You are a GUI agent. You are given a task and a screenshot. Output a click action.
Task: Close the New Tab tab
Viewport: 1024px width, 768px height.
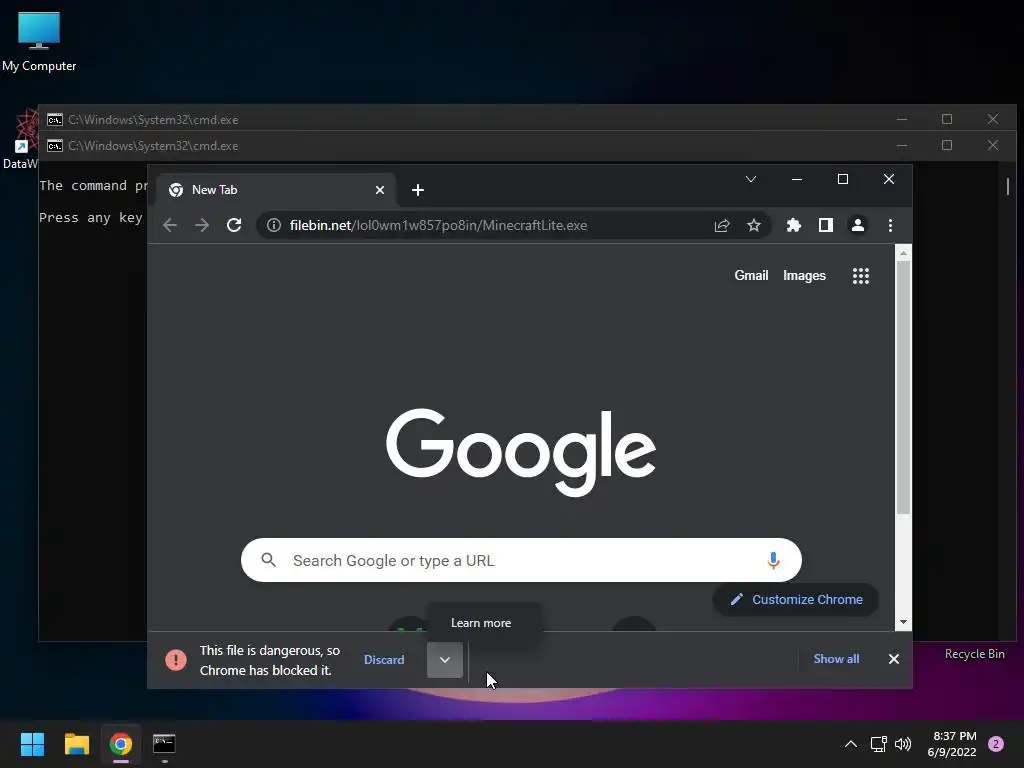tap(379, 190)
